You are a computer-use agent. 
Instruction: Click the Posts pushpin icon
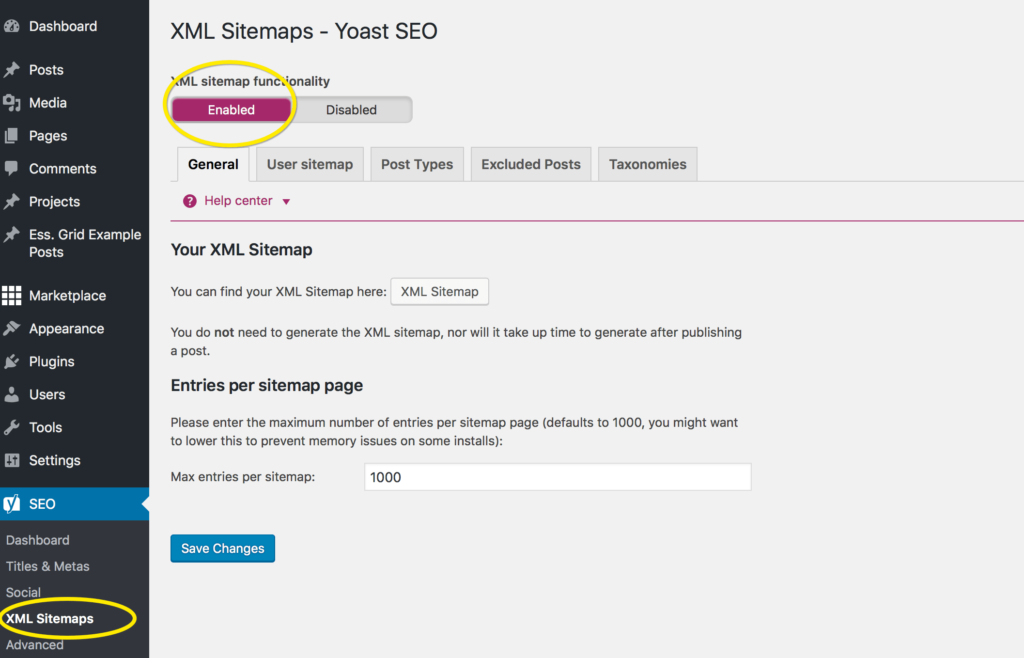click(x=11, y=70)
